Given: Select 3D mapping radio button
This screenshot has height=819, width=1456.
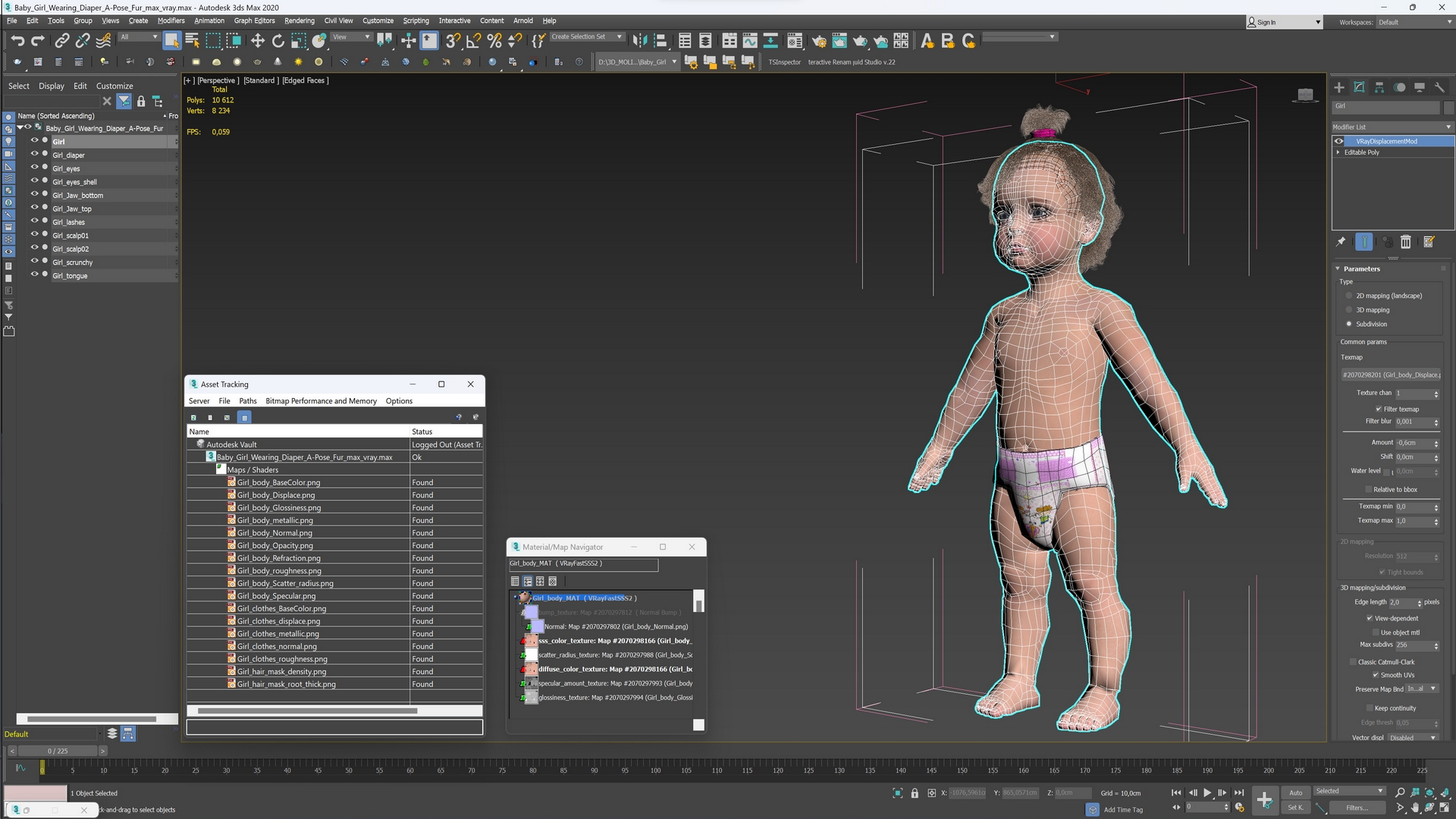Looking at the screenshot, I should coord(1349,310).
